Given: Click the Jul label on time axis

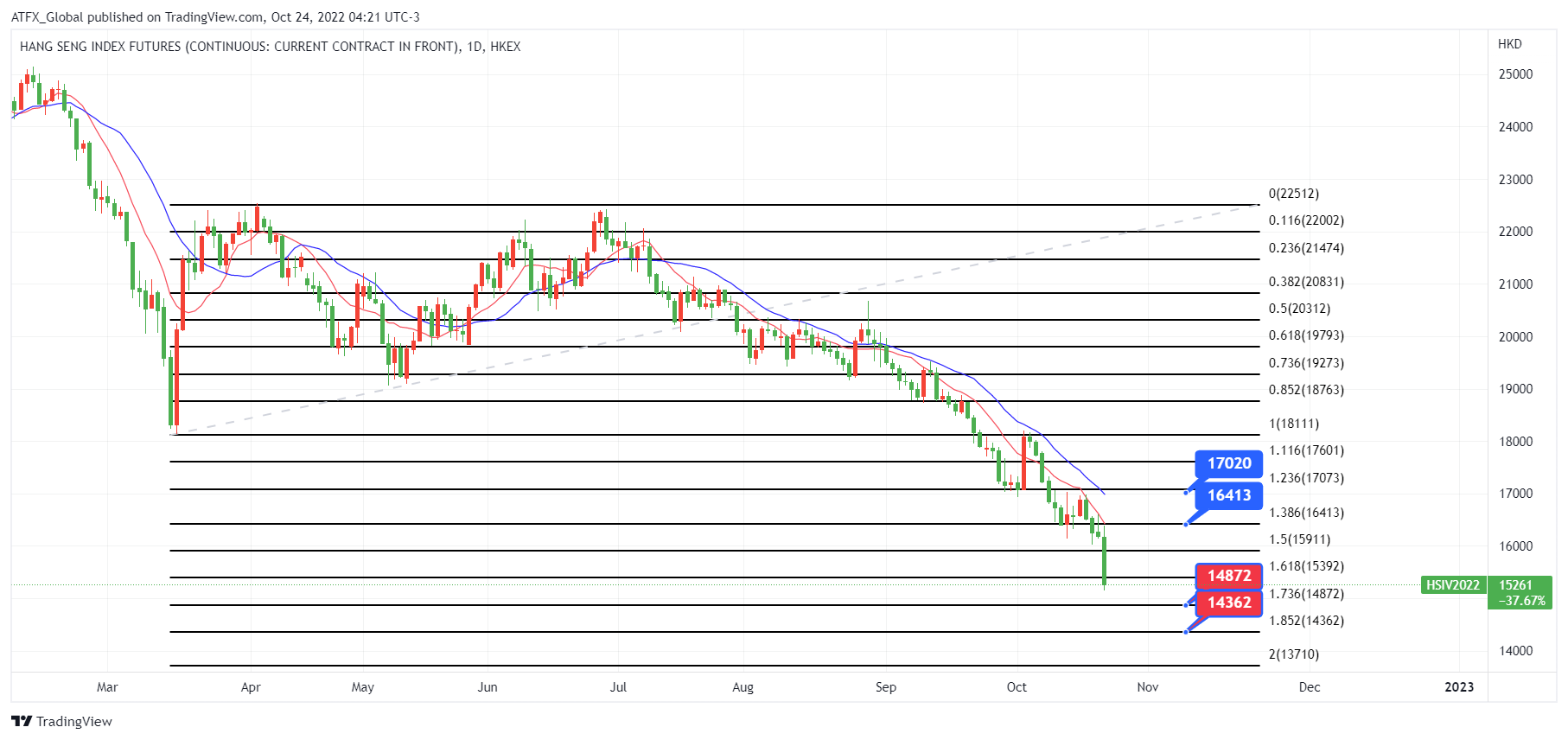Looking at the screenshot, I should [x=618, y=687].
